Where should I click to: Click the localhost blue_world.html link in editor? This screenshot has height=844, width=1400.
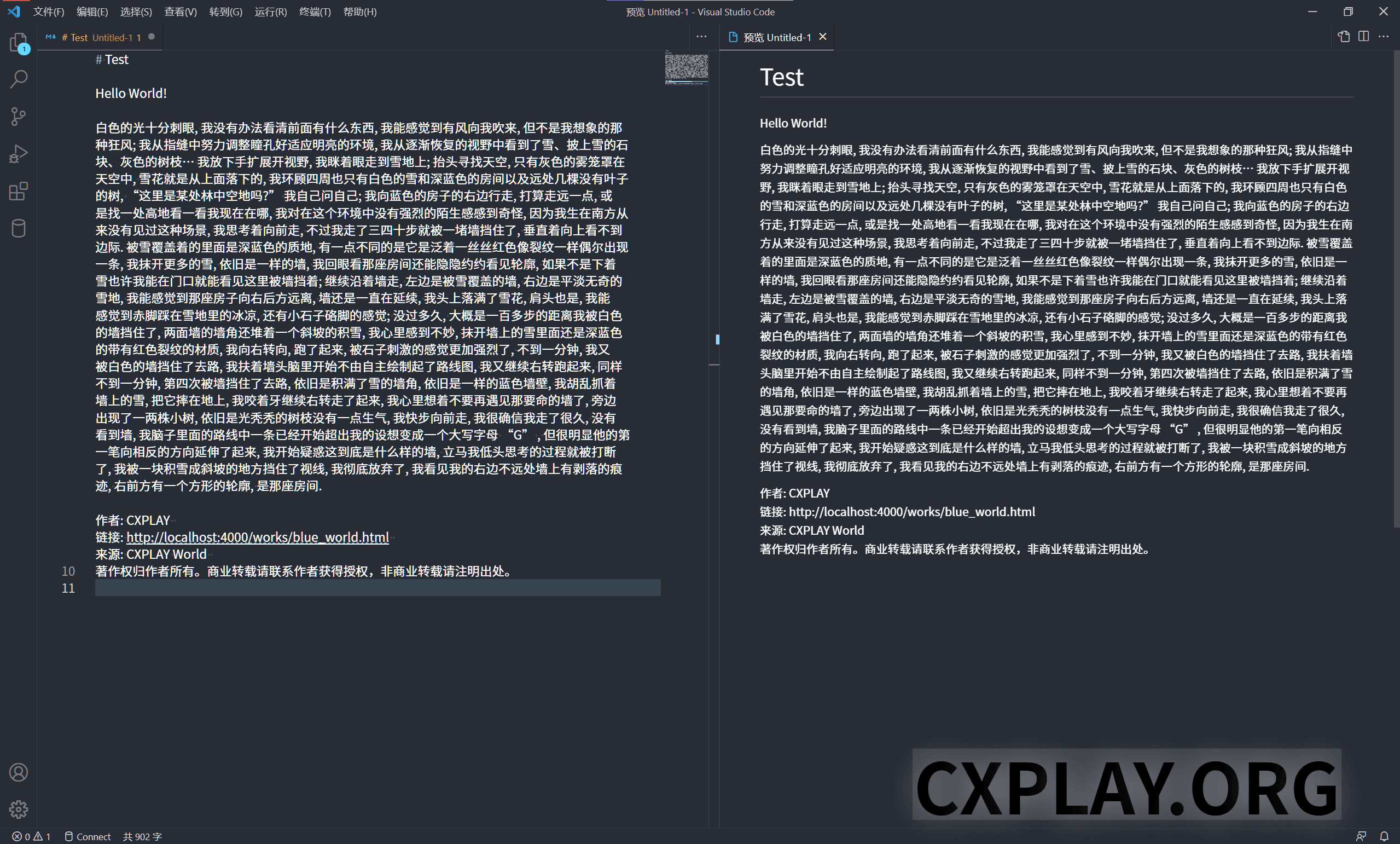[257, 536]
